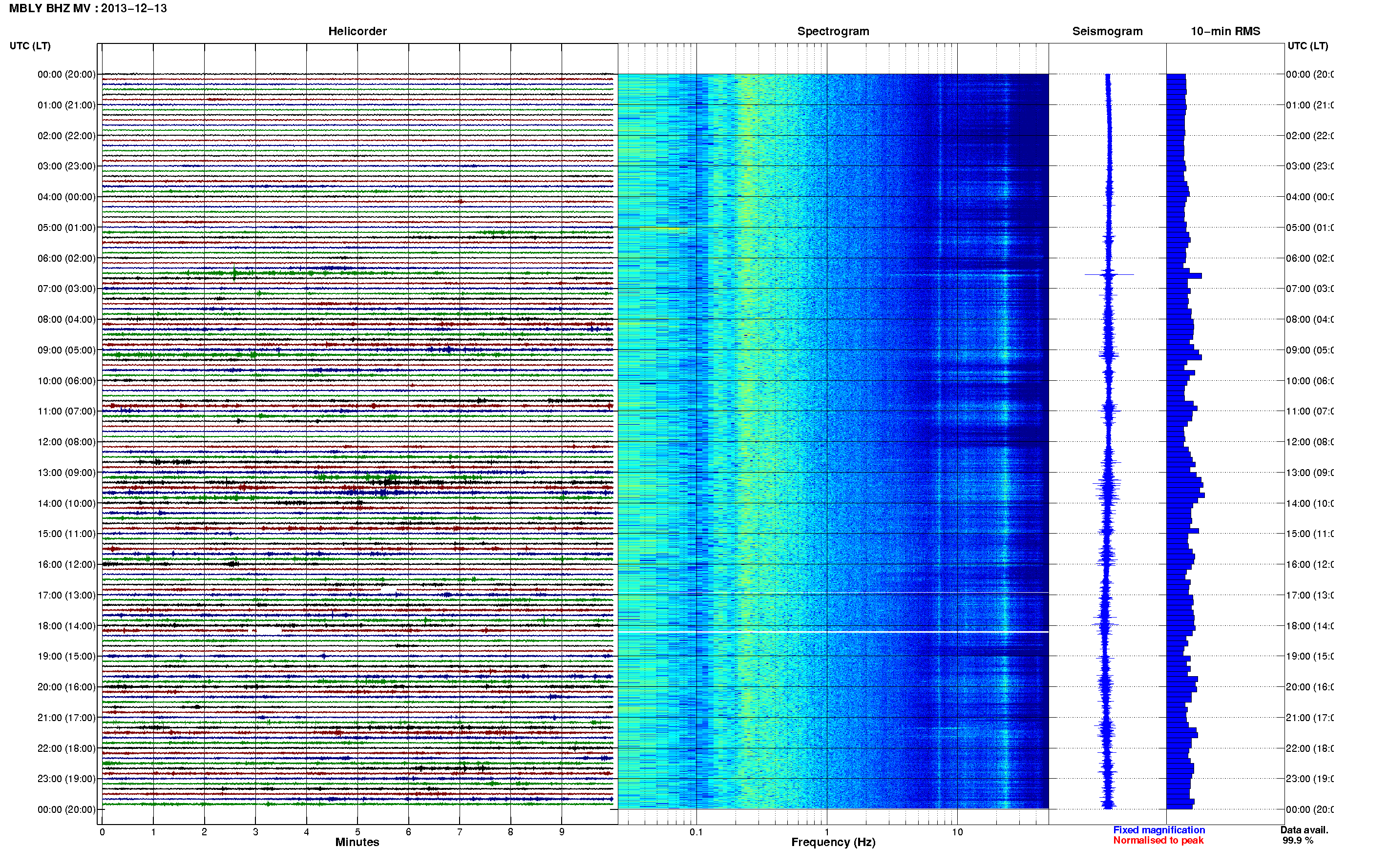
Task: Click right-side time label 12:00
Action: pos(1309,442)
